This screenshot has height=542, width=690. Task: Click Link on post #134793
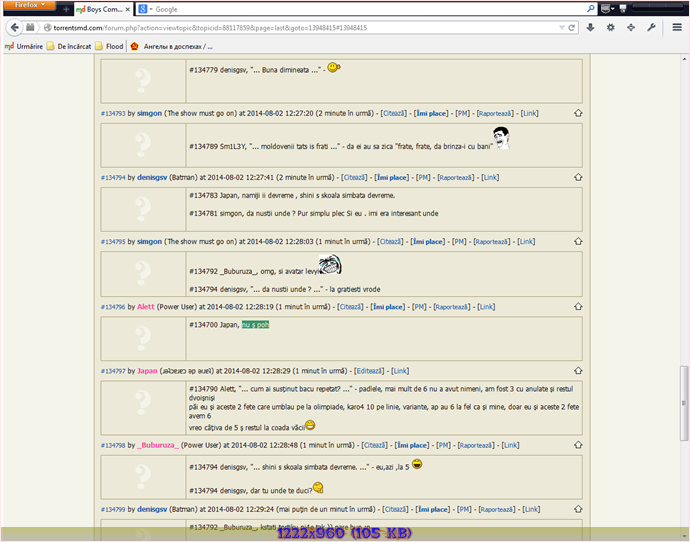tap(529, 114)
